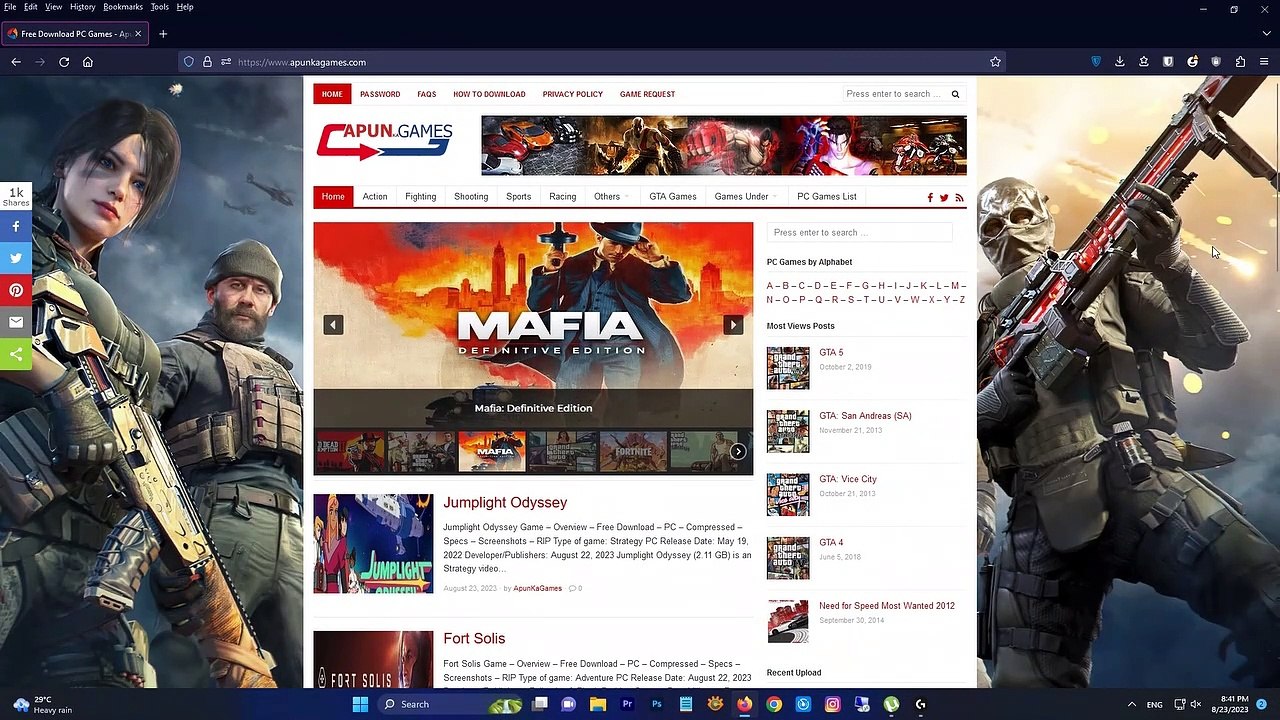Open the ApunKaGames author link
The image size is (1280, 720).
[x=538, y=589]
